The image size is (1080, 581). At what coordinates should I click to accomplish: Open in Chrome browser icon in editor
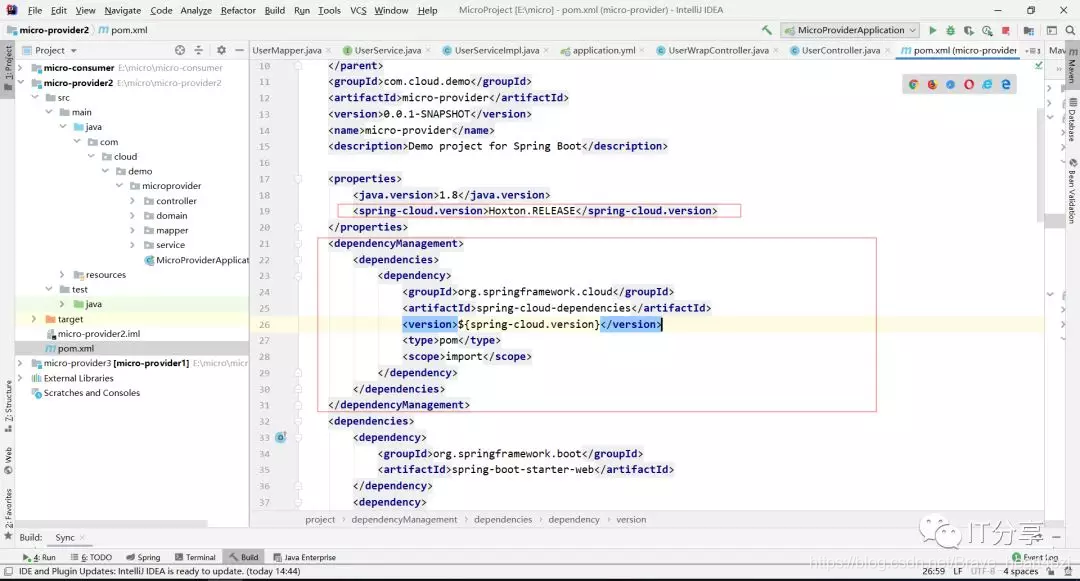913,84
